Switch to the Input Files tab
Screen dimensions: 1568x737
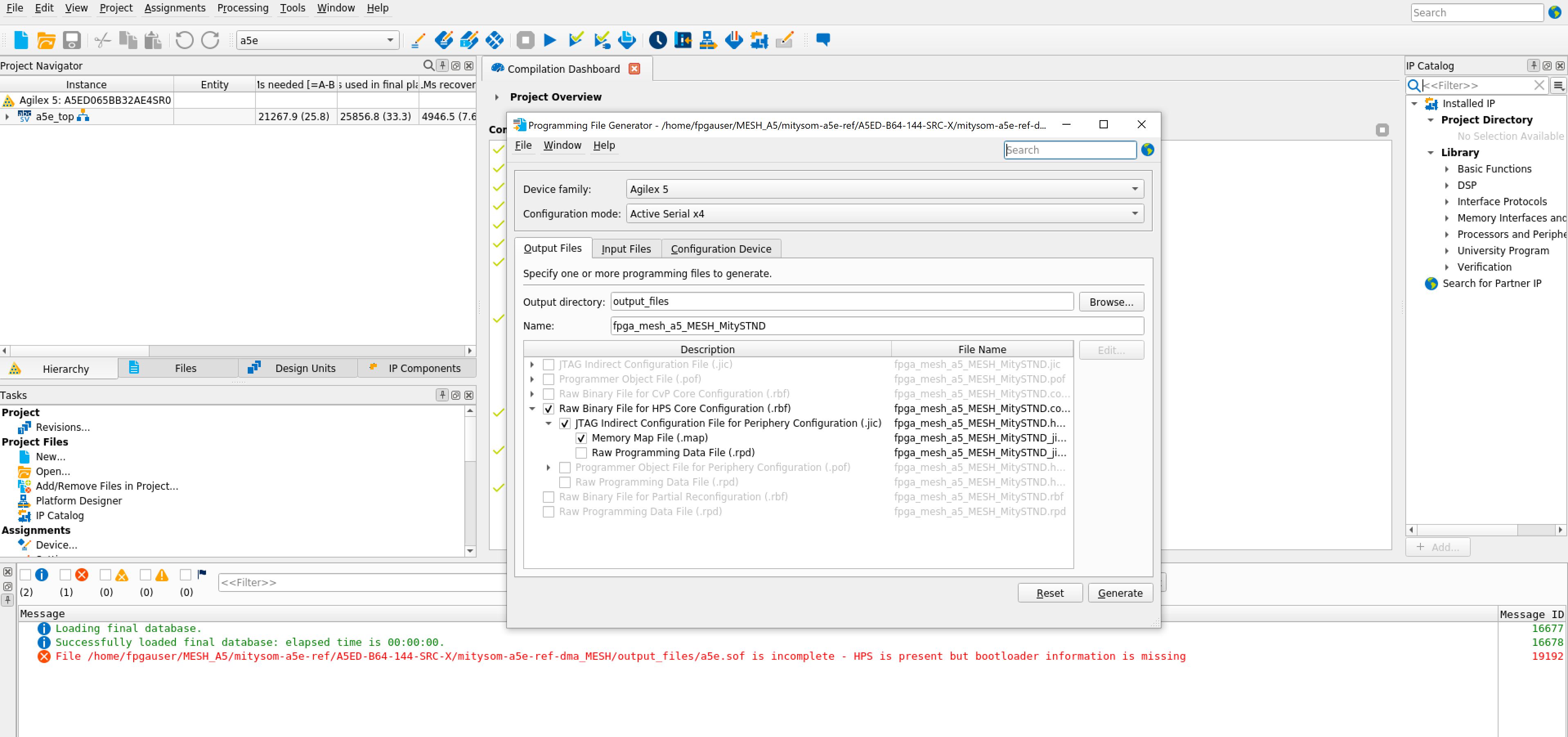tap(626, 249)
